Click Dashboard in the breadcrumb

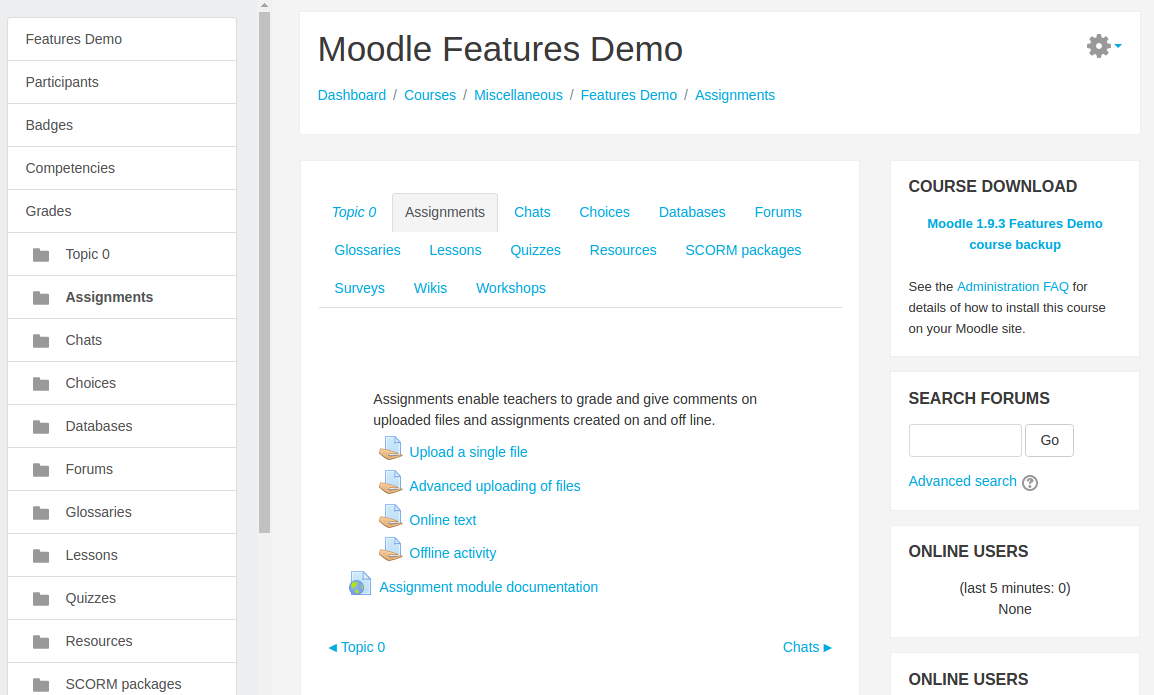point(352,95)
